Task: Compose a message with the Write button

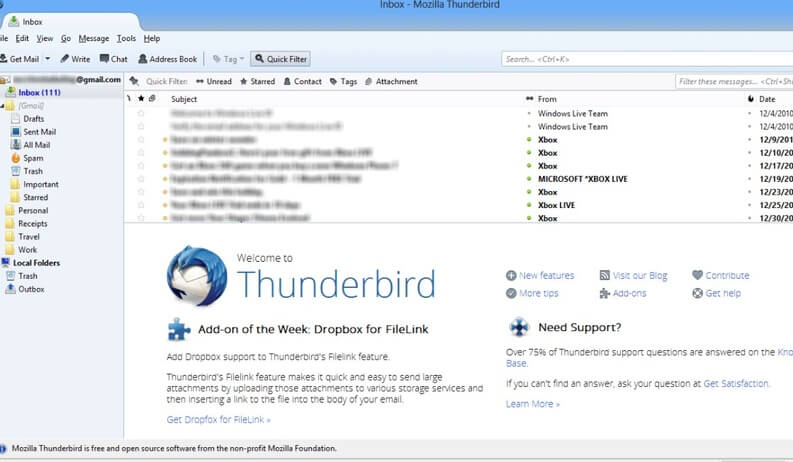Action: (75, 59)
